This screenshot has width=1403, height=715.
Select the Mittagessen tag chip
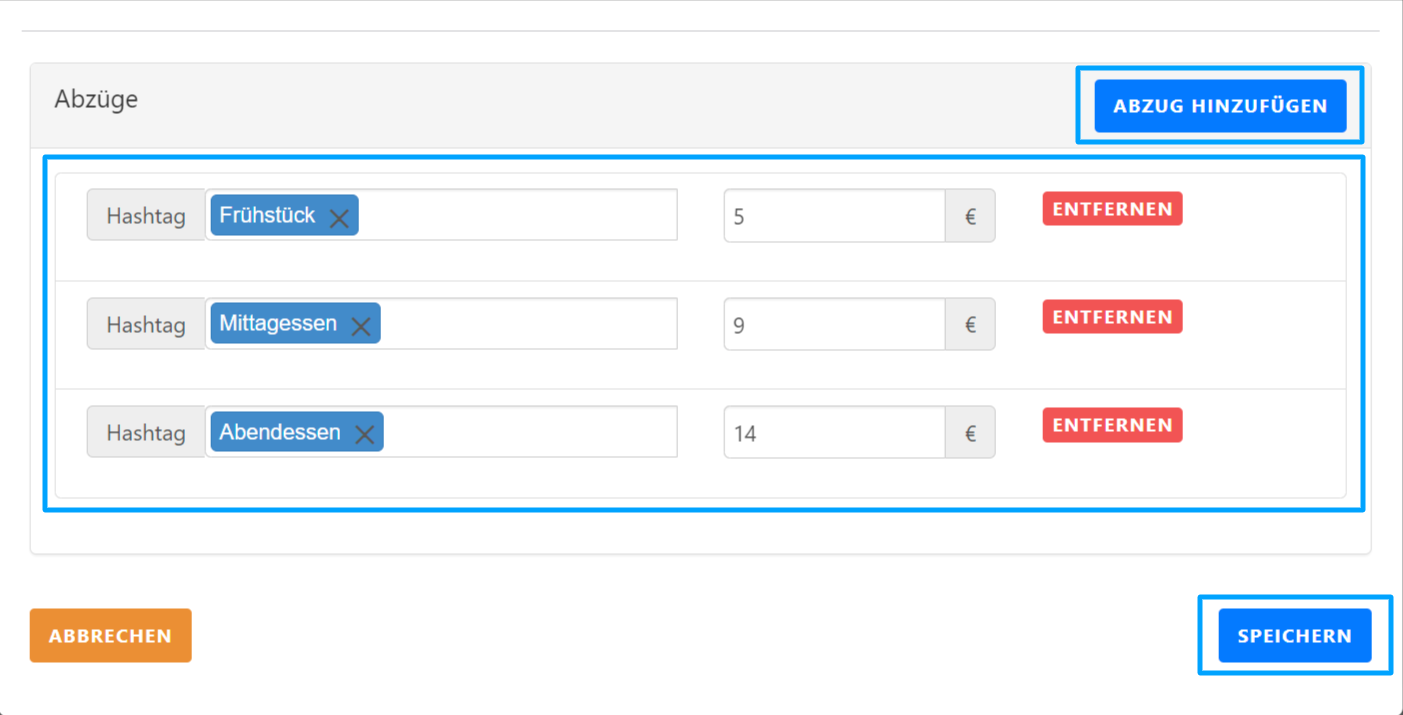tap(277, 324)
